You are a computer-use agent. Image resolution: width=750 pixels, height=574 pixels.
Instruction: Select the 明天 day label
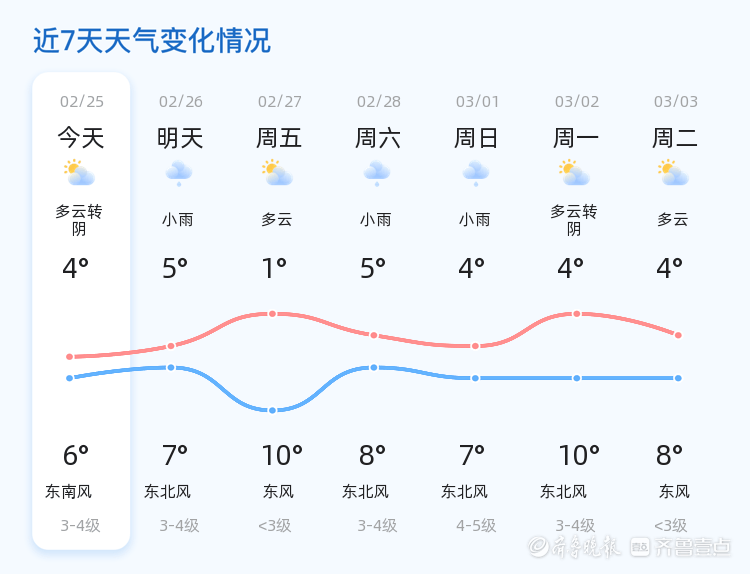180,138
